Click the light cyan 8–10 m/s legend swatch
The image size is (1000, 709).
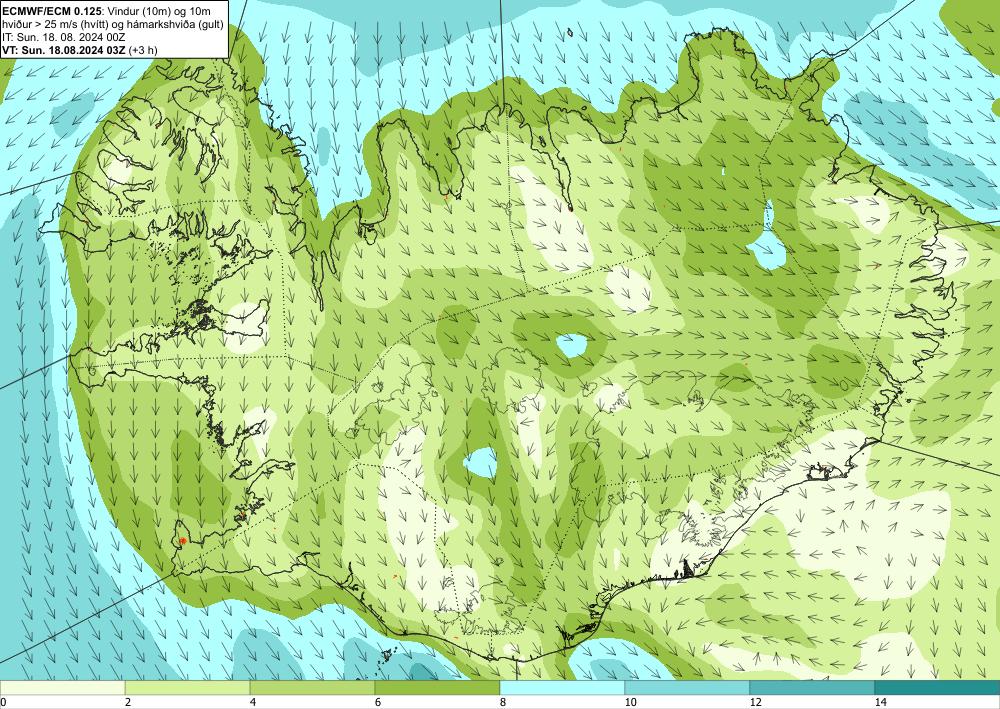[562, 688]
